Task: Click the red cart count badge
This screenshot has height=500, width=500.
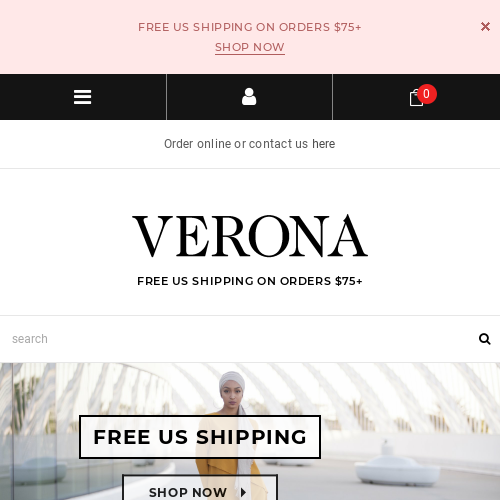Action: pos(427,94)
